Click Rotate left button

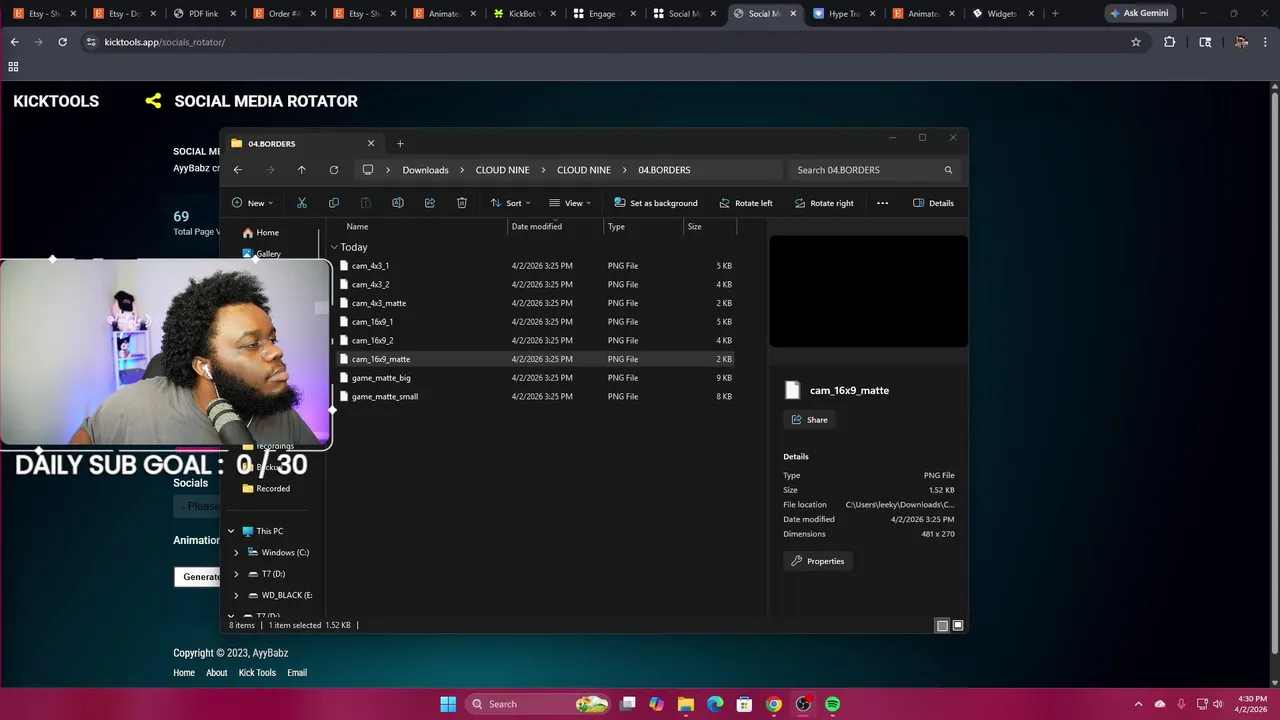(x=746, y=203)
